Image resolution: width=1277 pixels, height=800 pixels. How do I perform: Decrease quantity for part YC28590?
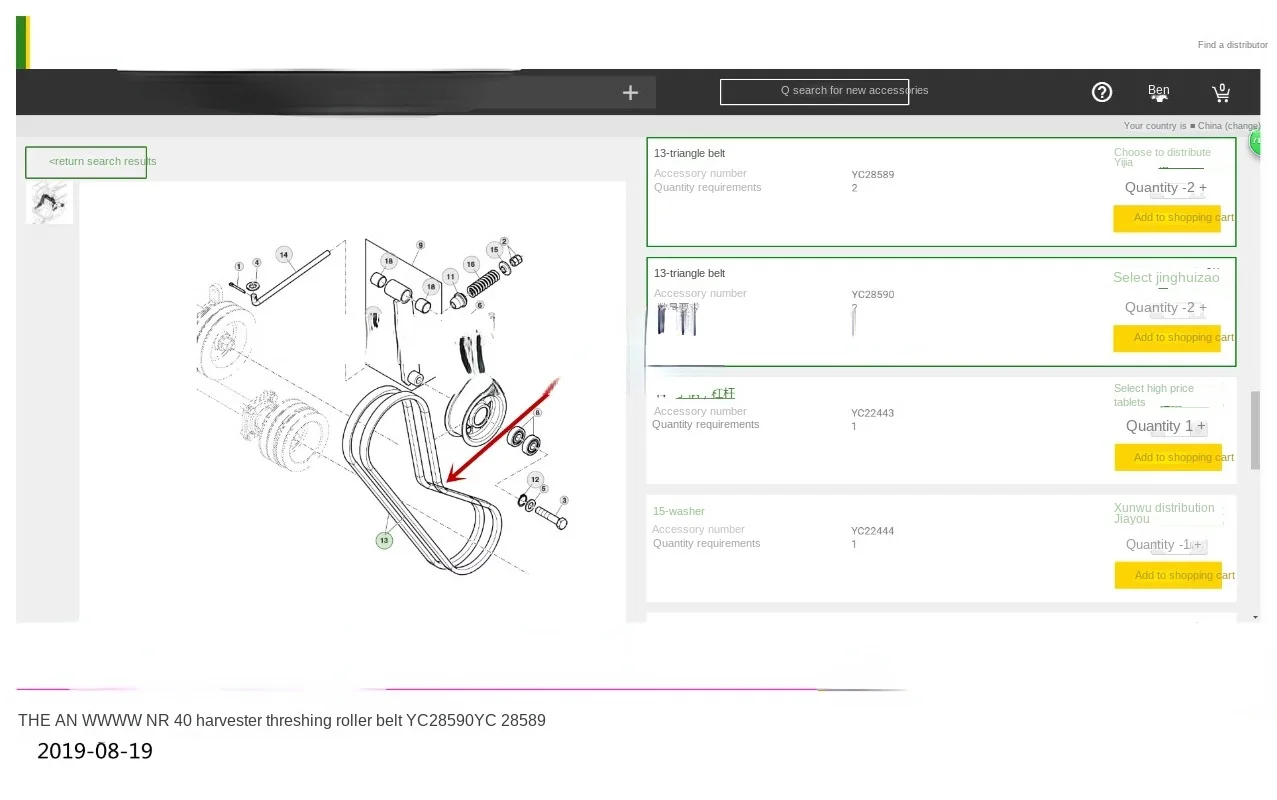click(1184, 308)
